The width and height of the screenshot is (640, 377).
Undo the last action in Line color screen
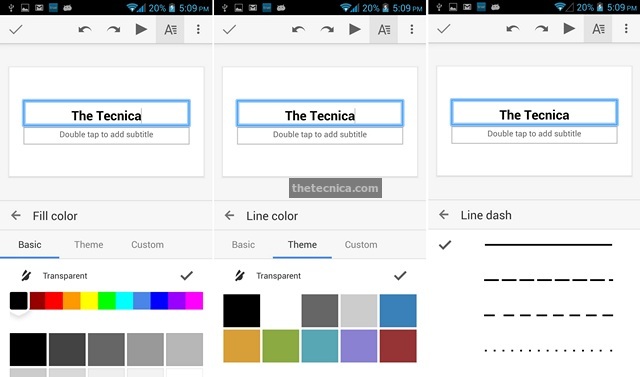tap(298, 29)
